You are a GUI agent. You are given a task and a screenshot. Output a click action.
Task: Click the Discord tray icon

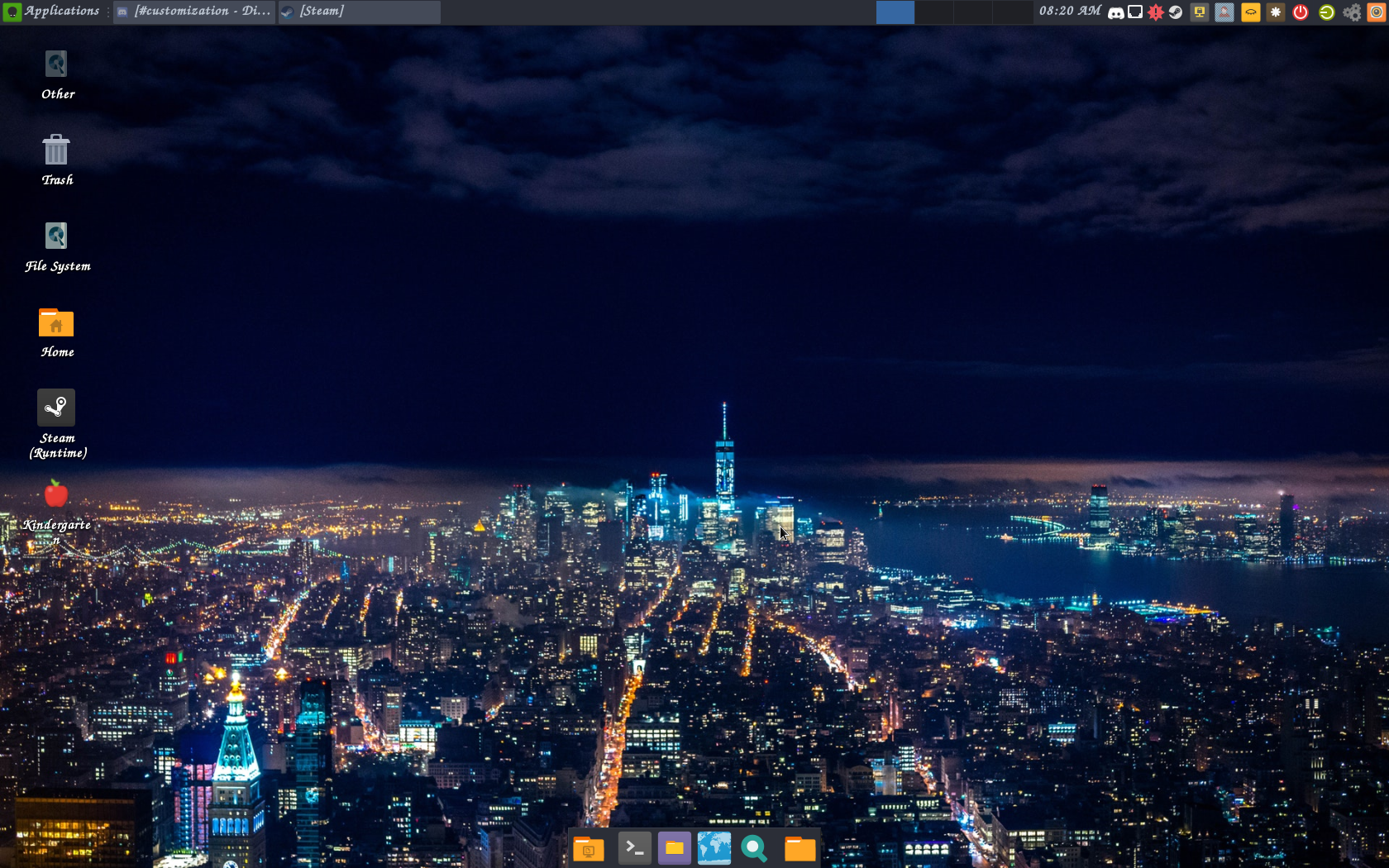click(x=1116, y=12)
